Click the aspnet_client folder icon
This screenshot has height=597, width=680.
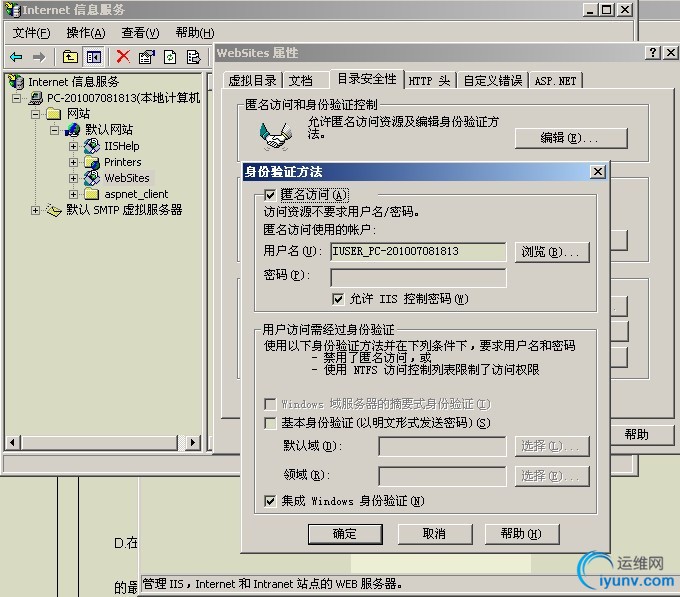coord(92,194)
